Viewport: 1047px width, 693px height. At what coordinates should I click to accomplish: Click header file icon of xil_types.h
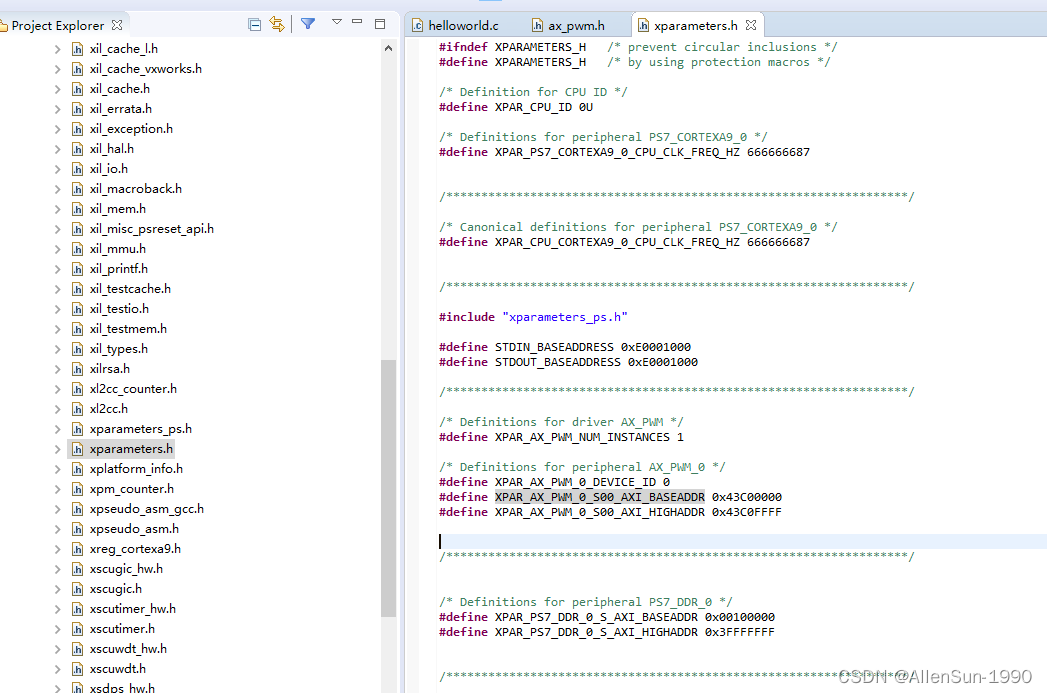pos(77,349)
